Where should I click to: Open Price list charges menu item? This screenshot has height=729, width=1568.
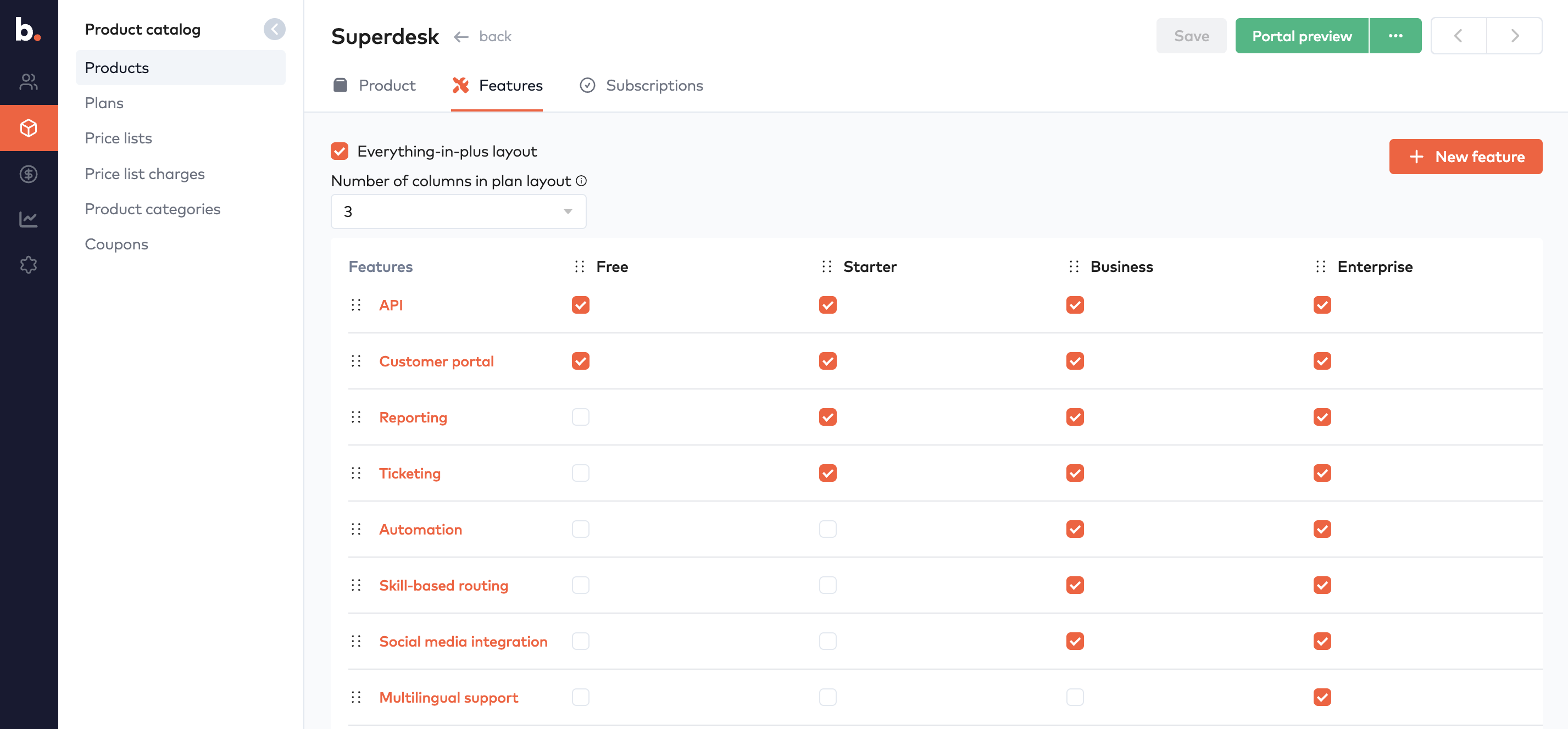point(144,174)
